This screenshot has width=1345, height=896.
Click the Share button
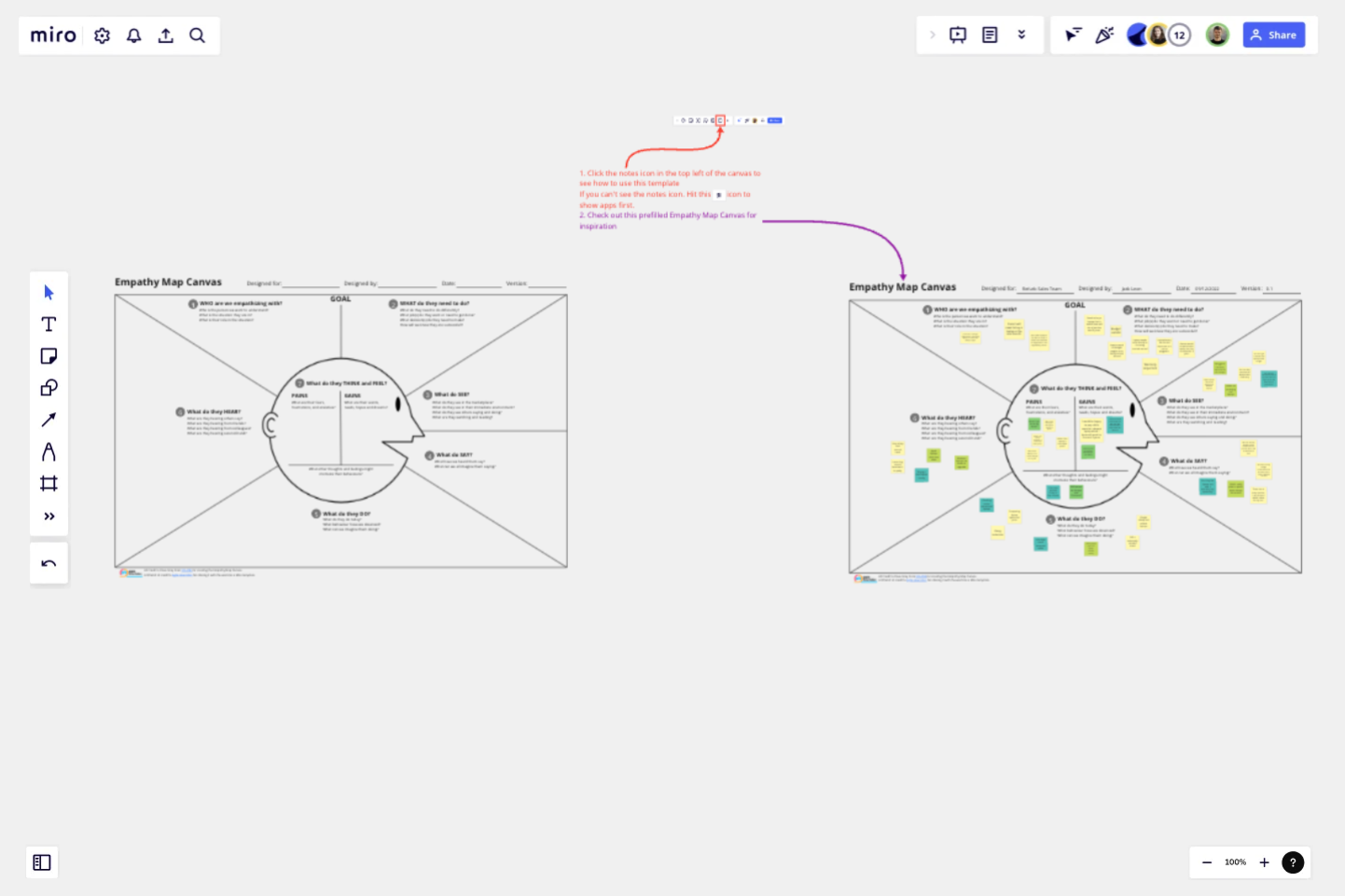pyautogui.click(x=1274, y=34)
